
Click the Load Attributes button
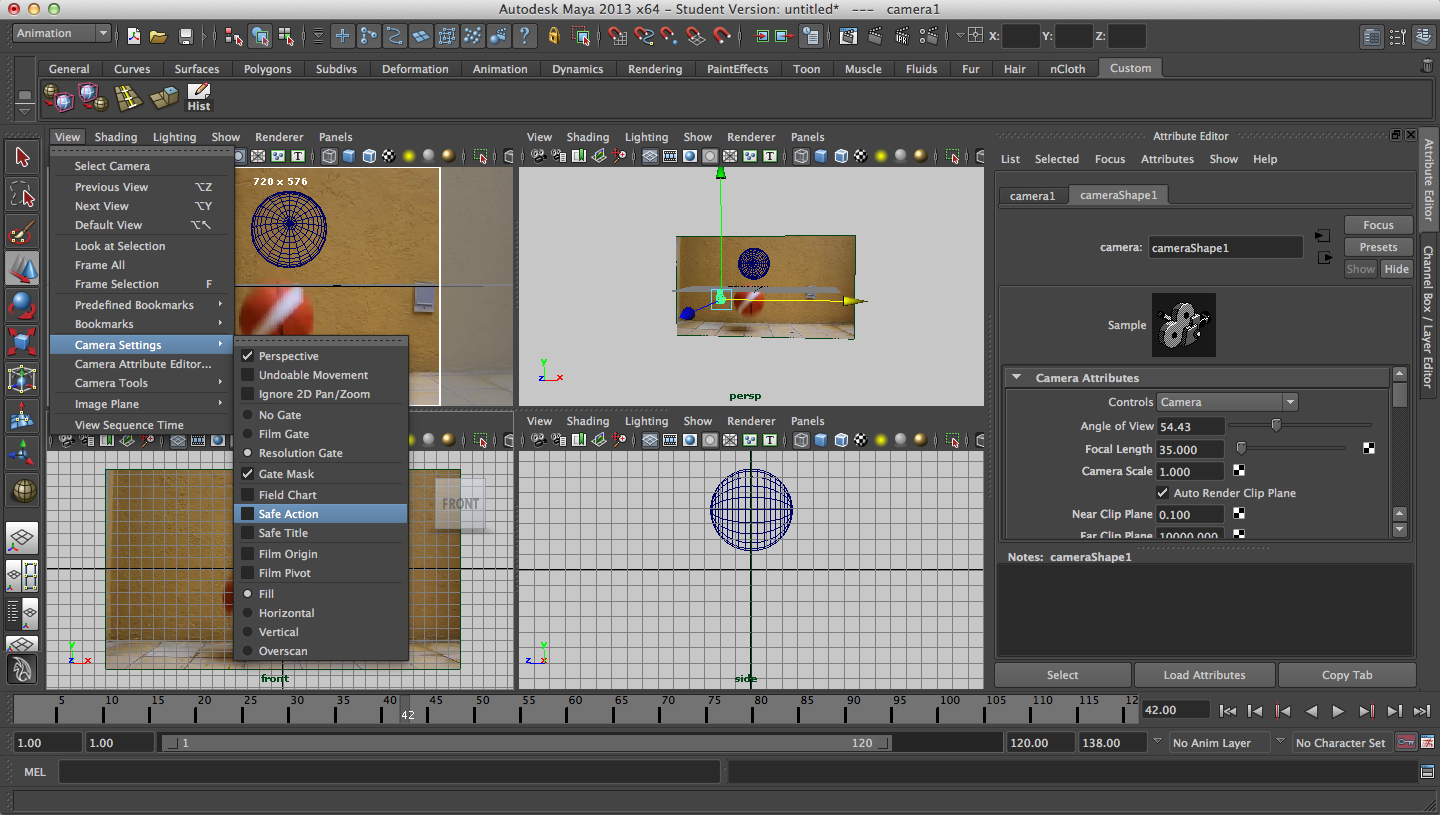(x=1204, y=675)
